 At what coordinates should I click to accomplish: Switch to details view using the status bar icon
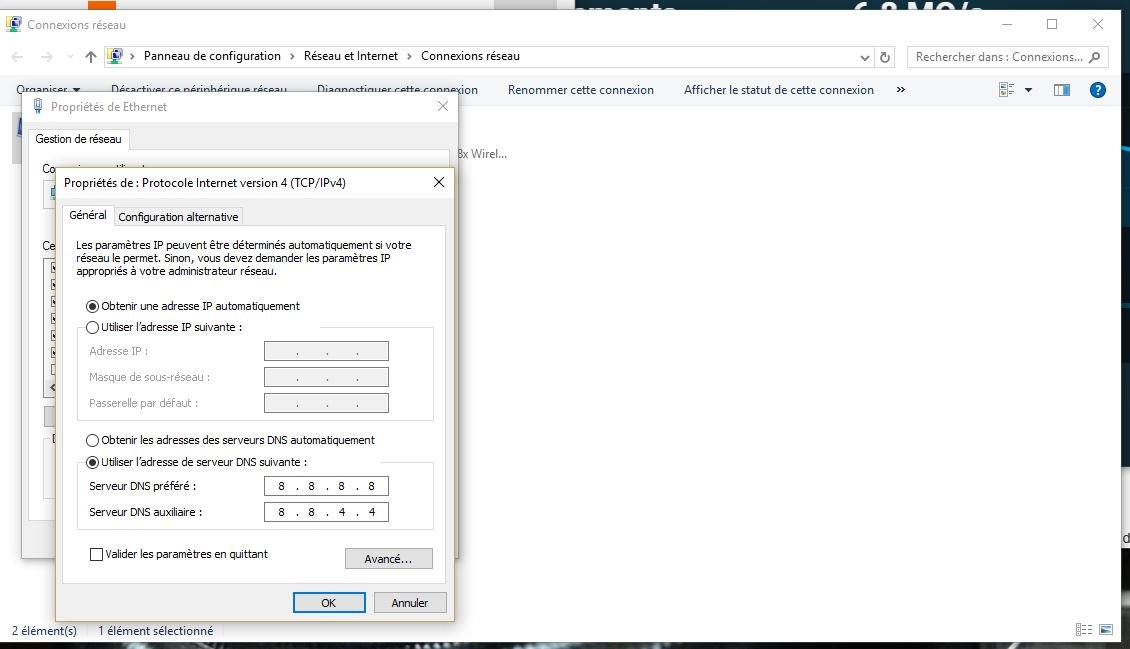click(x=1084, y=629)
